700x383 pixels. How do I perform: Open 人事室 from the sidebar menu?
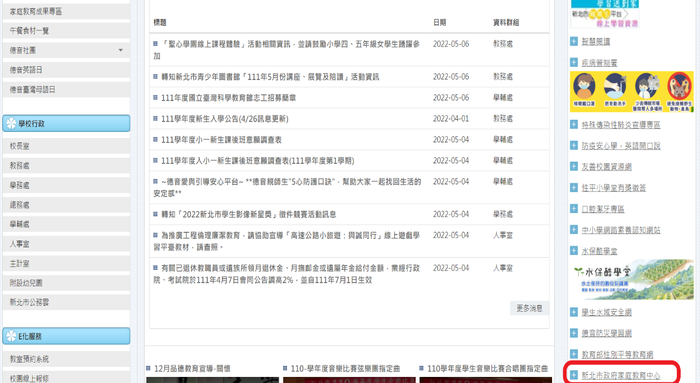tap(66, 244)
